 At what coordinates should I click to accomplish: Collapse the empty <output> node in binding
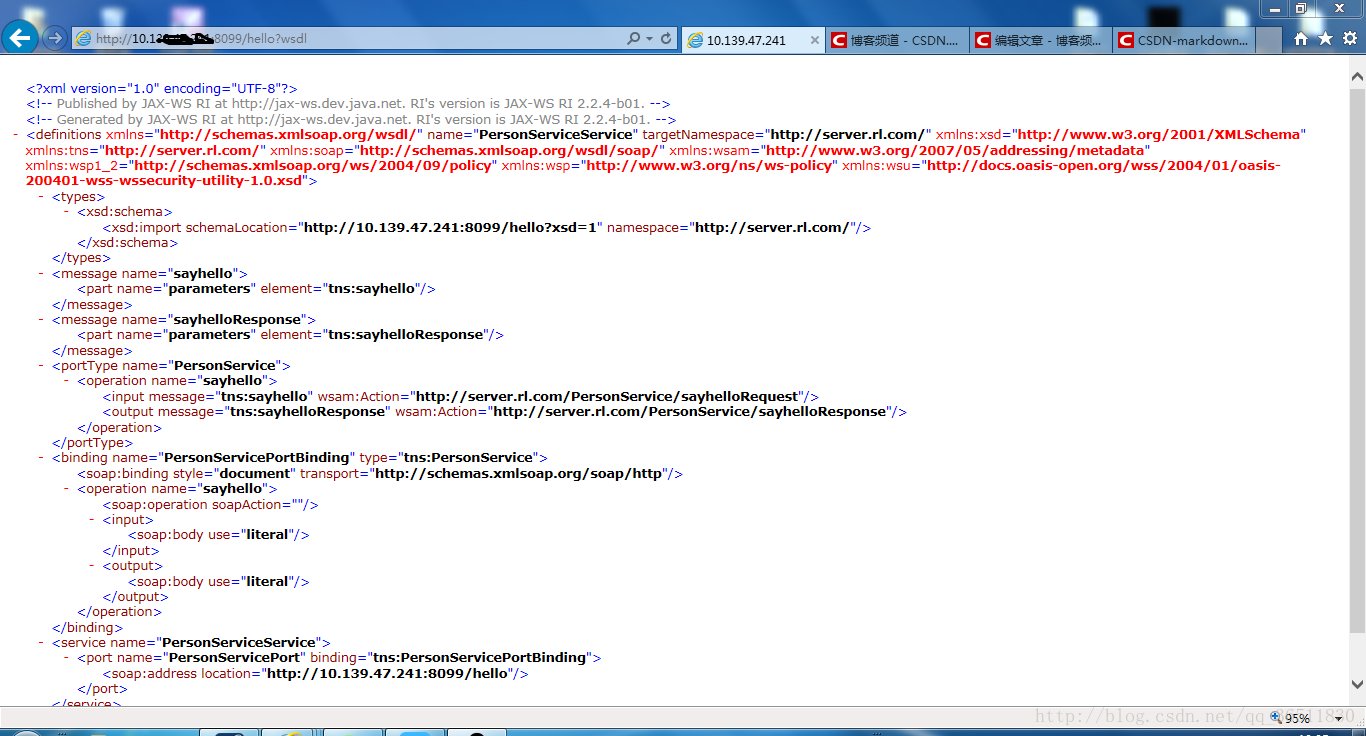(x=92, y=566)
